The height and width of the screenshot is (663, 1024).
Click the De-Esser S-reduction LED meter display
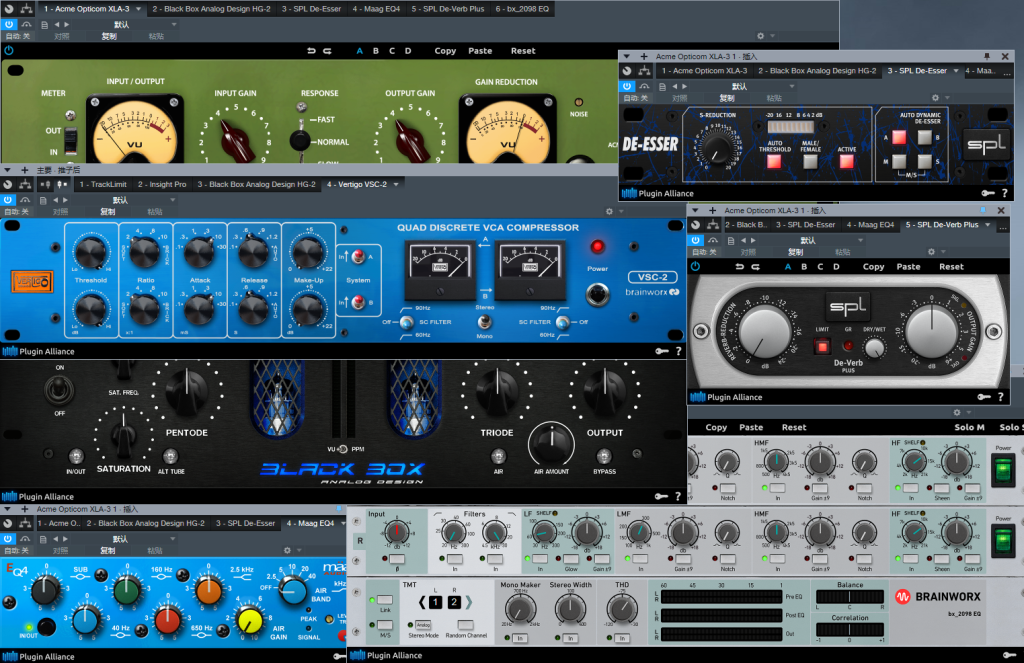790,127
